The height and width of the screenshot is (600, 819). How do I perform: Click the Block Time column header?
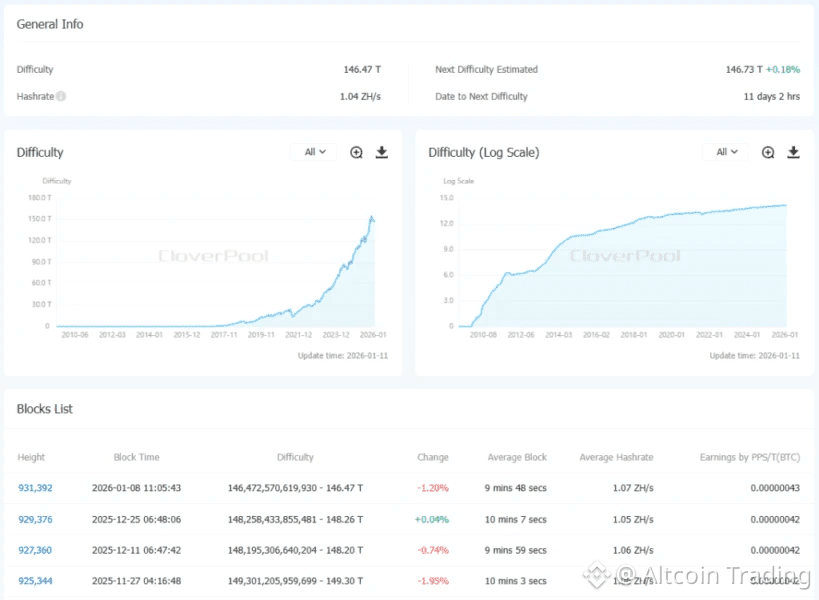tap(136, 457)
